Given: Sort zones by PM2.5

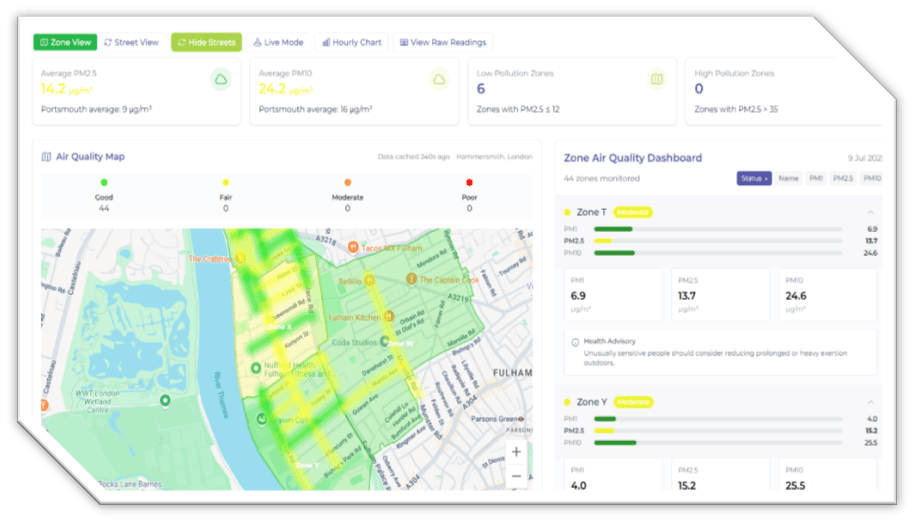Looking at the screenshot, I should click(x=842, y=178).
